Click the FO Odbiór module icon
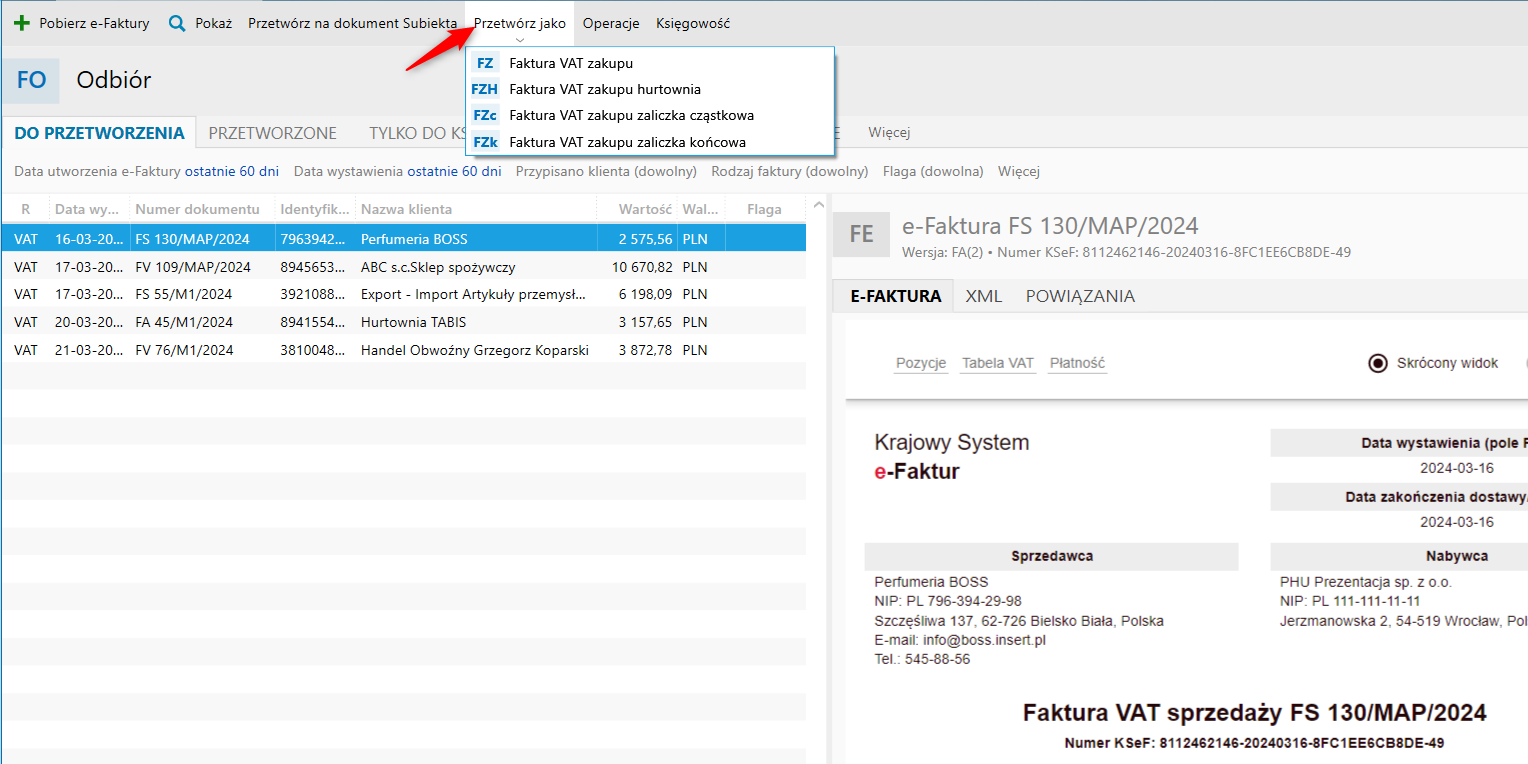The image size is (1528, 764). [x=31, y=80]
